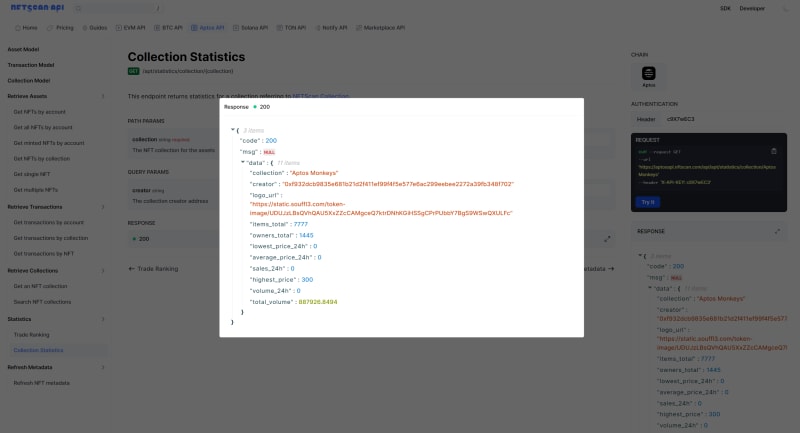
Task: Open Get single NFT
Action: [32, 174]
